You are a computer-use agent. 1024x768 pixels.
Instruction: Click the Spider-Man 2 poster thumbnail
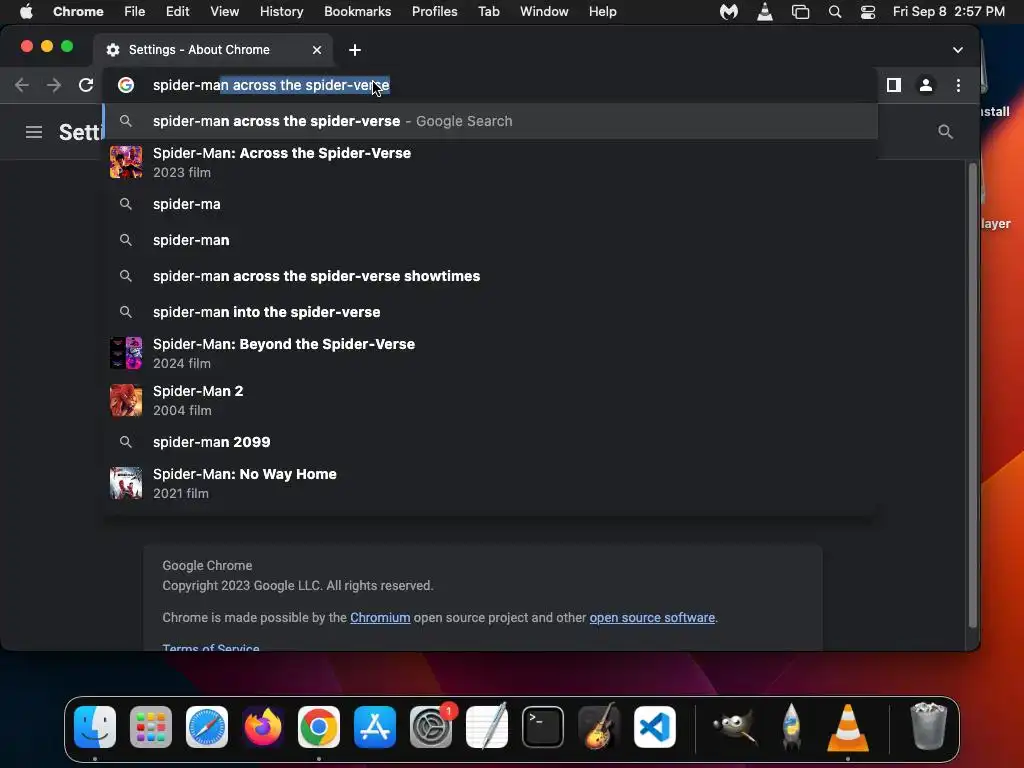(126, 400)
